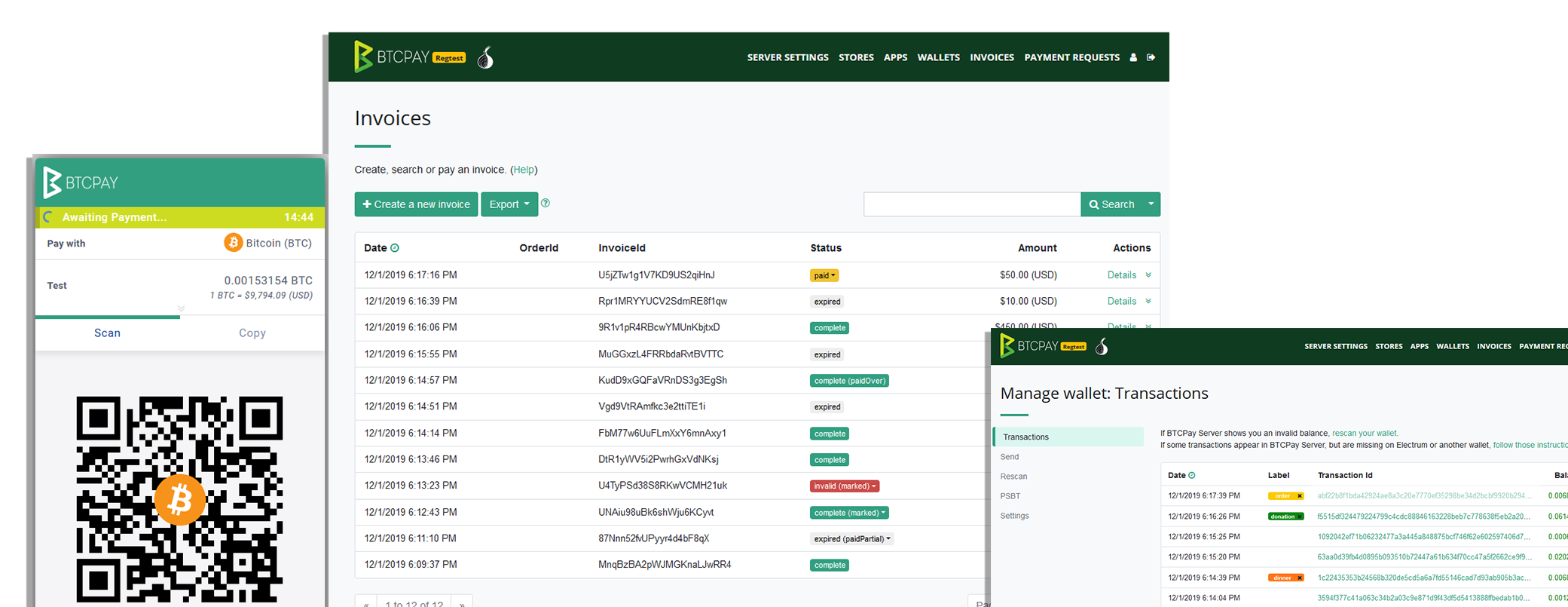1568x607 pixels.
Task: Click the BTCPay logo in wallet window
Action: tap(1030, 346)
